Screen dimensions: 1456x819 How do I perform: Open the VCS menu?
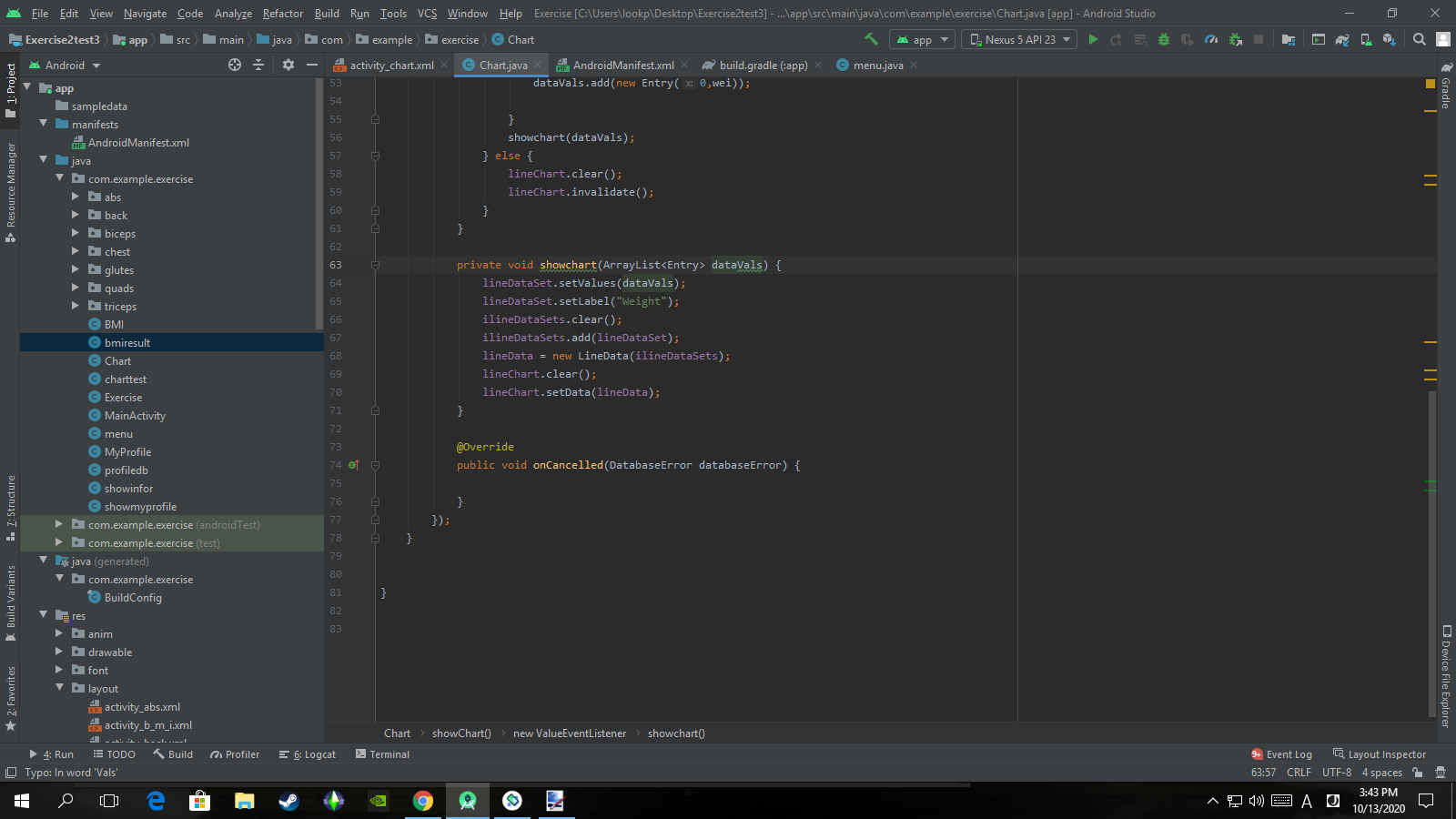coord(427,13)
